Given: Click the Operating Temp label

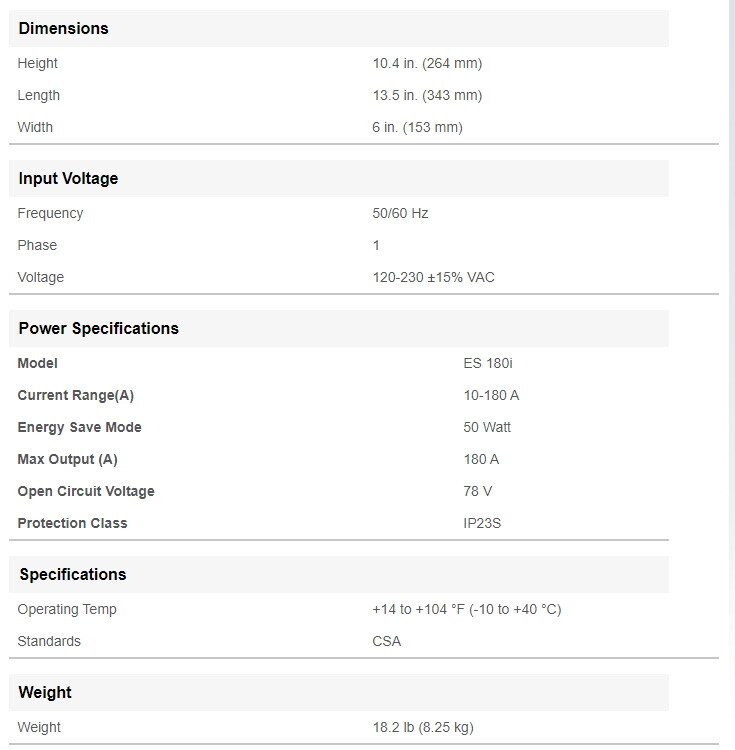Looking at the screenshot, I should pyautogui.click(x=67, y=609).
